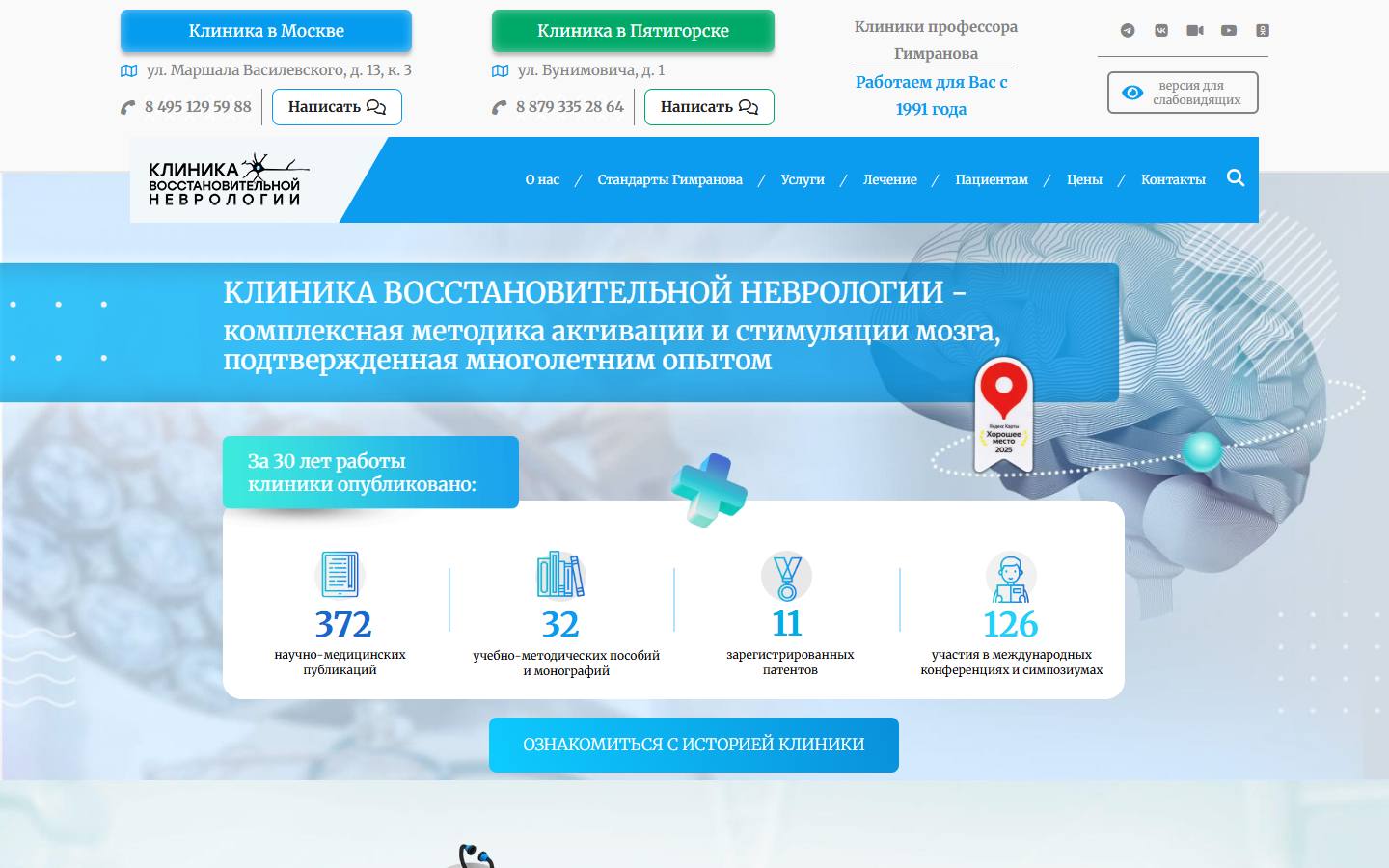
Task: Call the Pyatigorsk number 8 879 335 28 64
Action: (570, 107)
